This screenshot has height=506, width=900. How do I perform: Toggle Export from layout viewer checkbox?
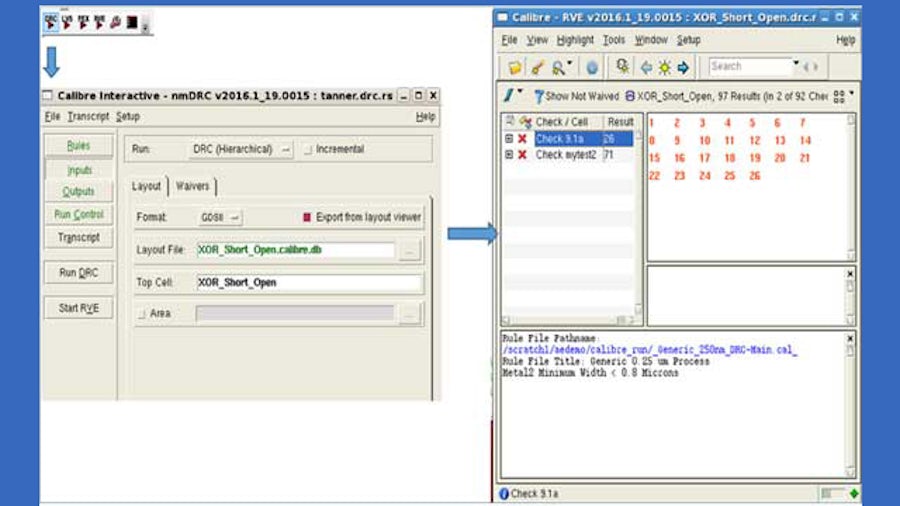pos(308,217)
